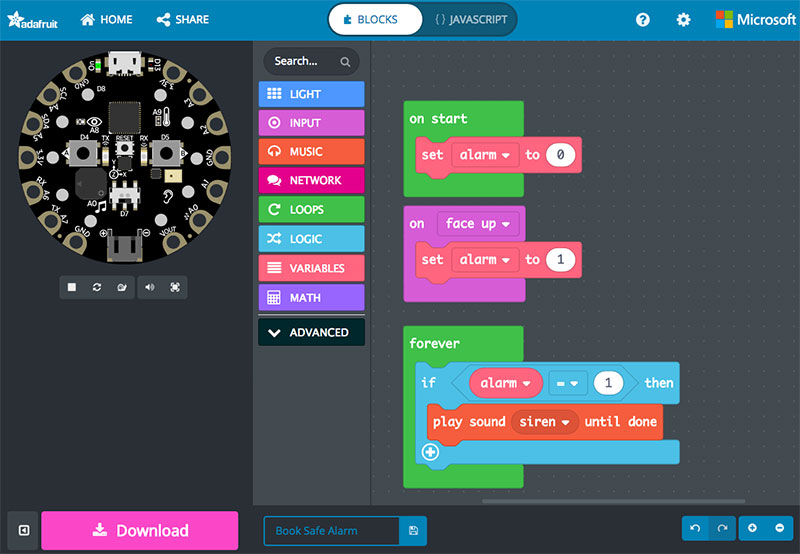Add an else branch with plus icon
800x554 pixels.
[431, 452]
